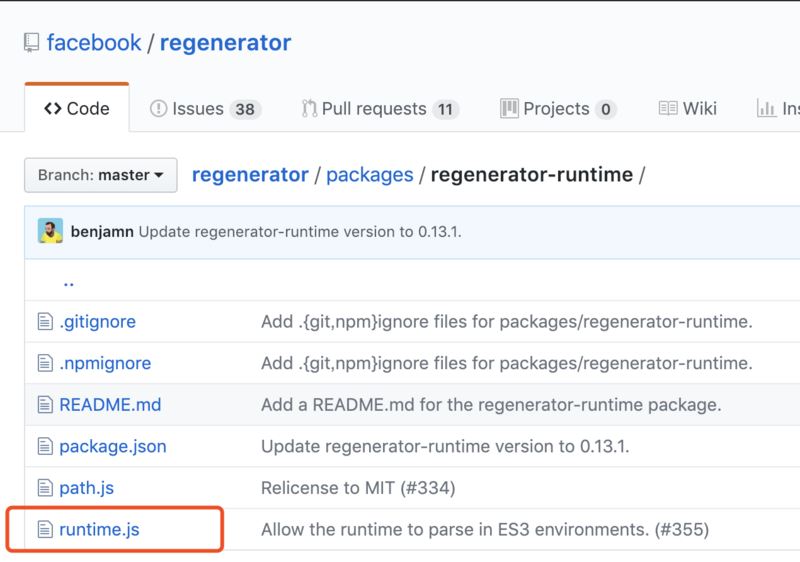Screen dimensions: 800x562
Task: Click the file icon beside runtime.js
Action: coord(43,530)
